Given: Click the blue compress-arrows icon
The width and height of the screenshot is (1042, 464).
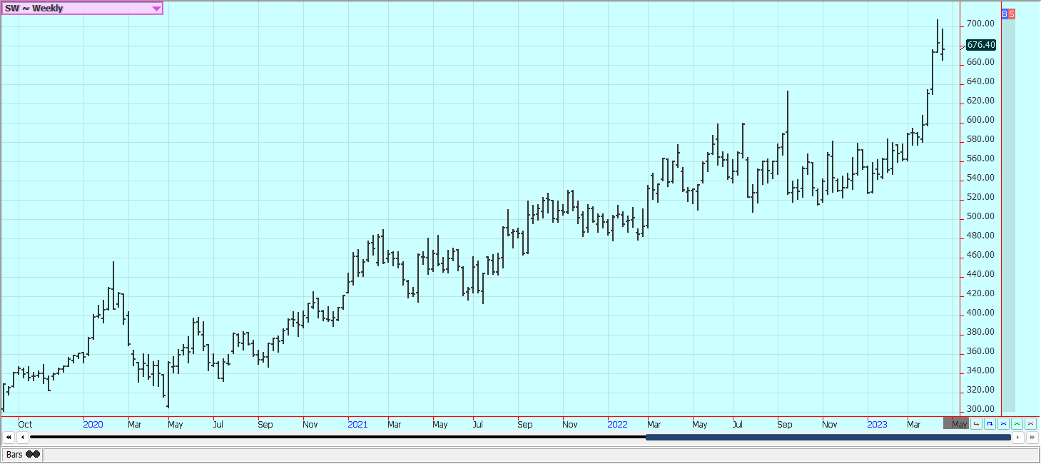Looking at the screenshot, I should (x=1003, y=424).
